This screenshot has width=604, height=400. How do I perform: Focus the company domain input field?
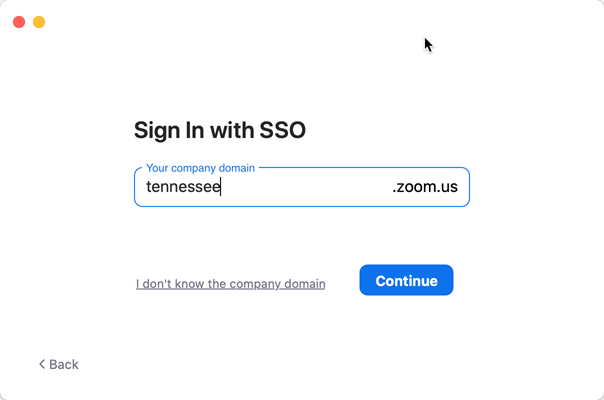point(302,187)
